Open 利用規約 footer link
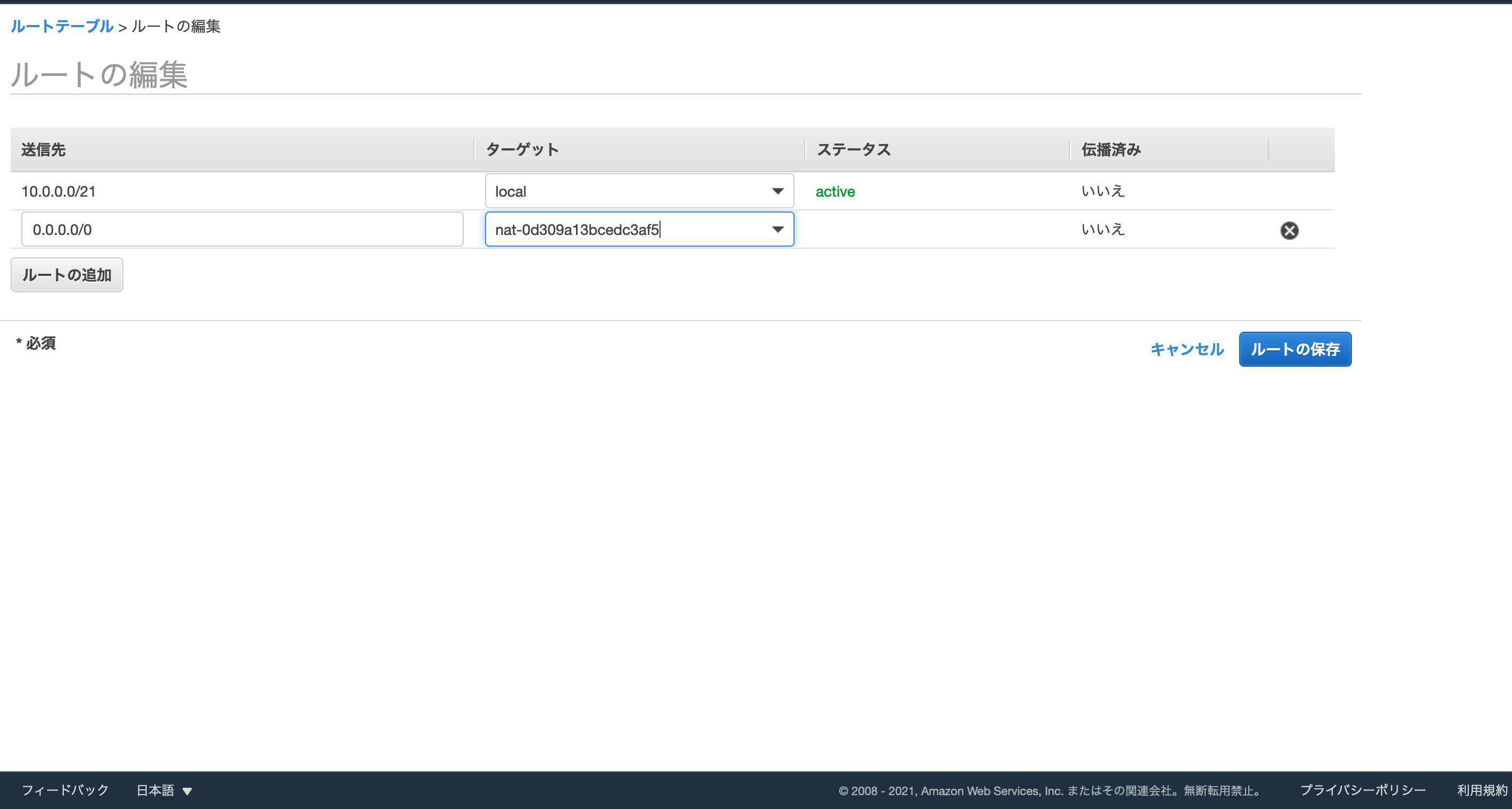Image resolution: width=1512 pixels, height=809 pixels. pyautogui.click(x=1482, y=790)
